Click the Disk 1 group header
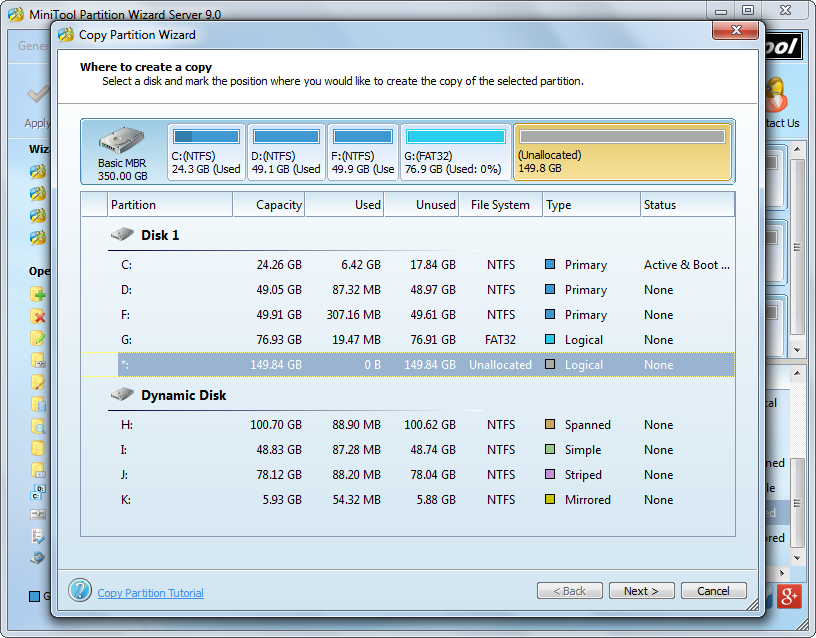Screen dimensions: 816x638 coord(160,235)
